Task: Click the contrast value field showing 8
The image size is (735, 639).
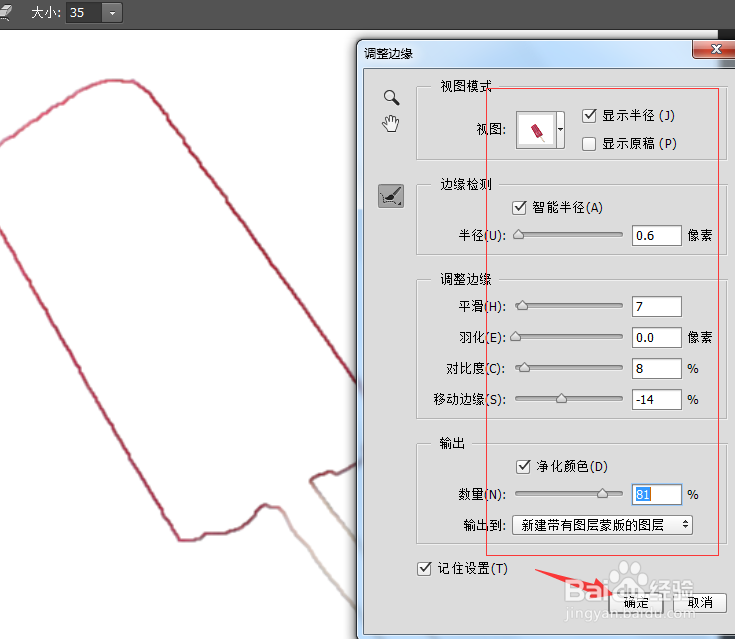Action: click(x=656, y=368)
